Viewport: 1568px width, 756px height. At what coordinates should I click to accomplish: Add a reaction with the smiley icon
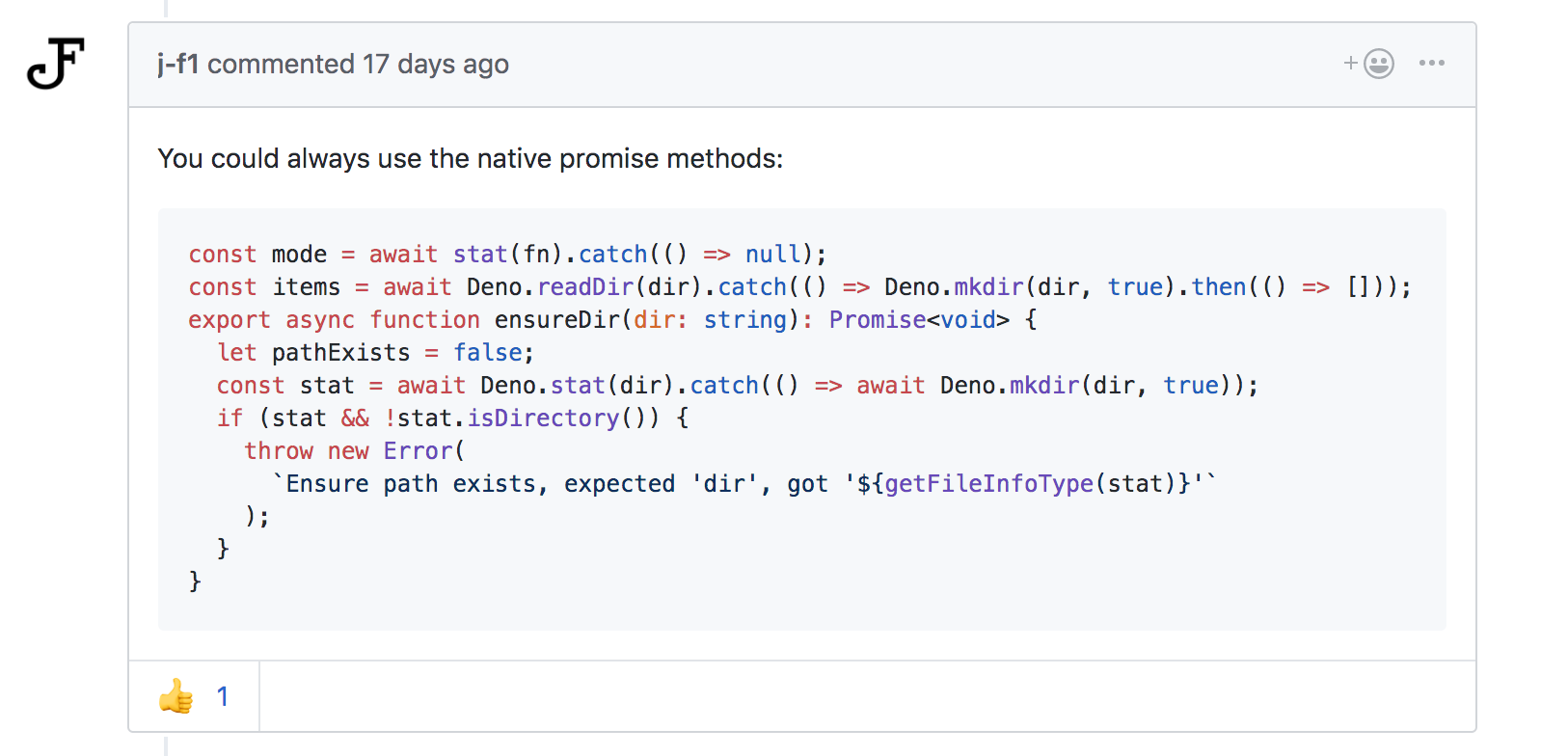point(1369,64)
